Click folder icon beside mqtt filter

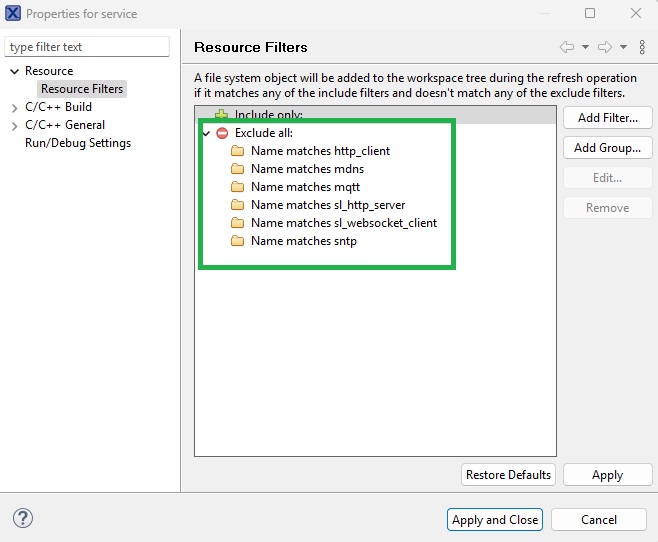tap(238, 187)
